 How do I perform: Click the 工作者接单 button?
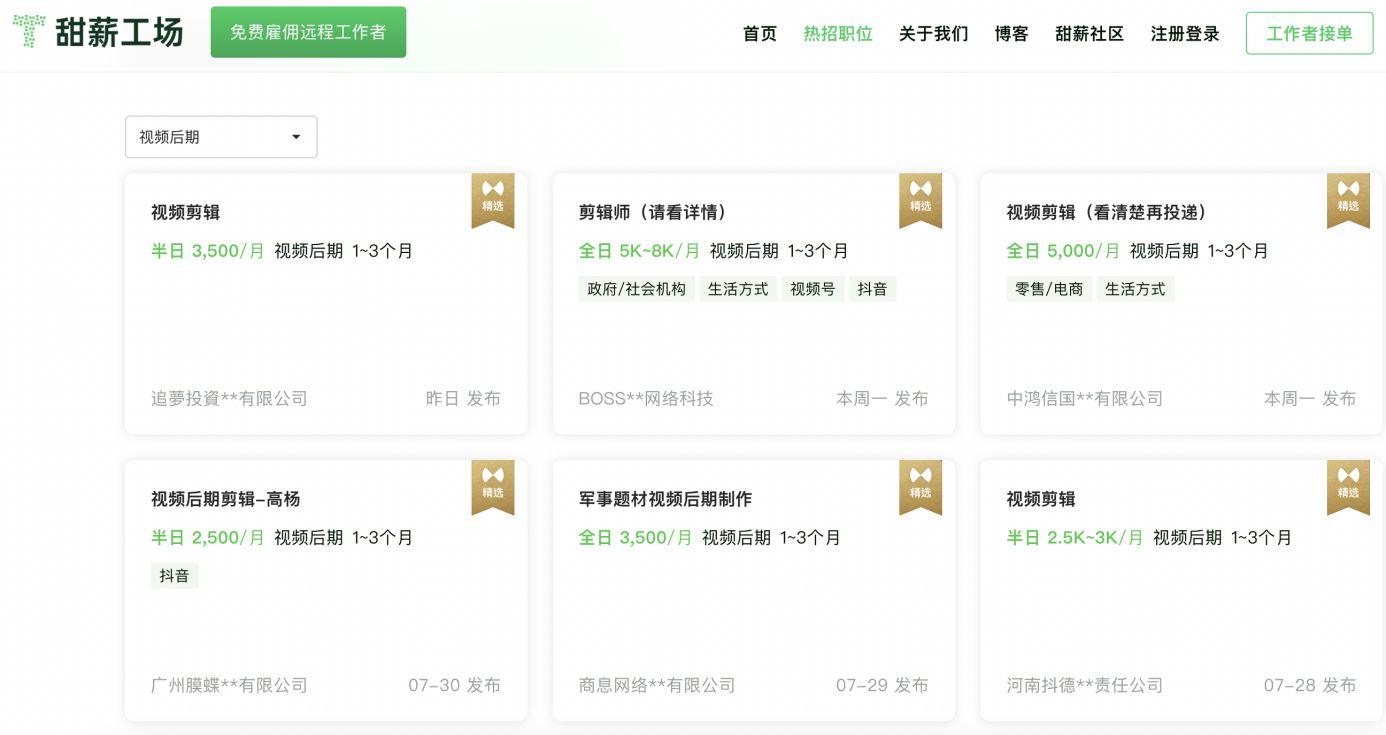tap(1310, 33)
